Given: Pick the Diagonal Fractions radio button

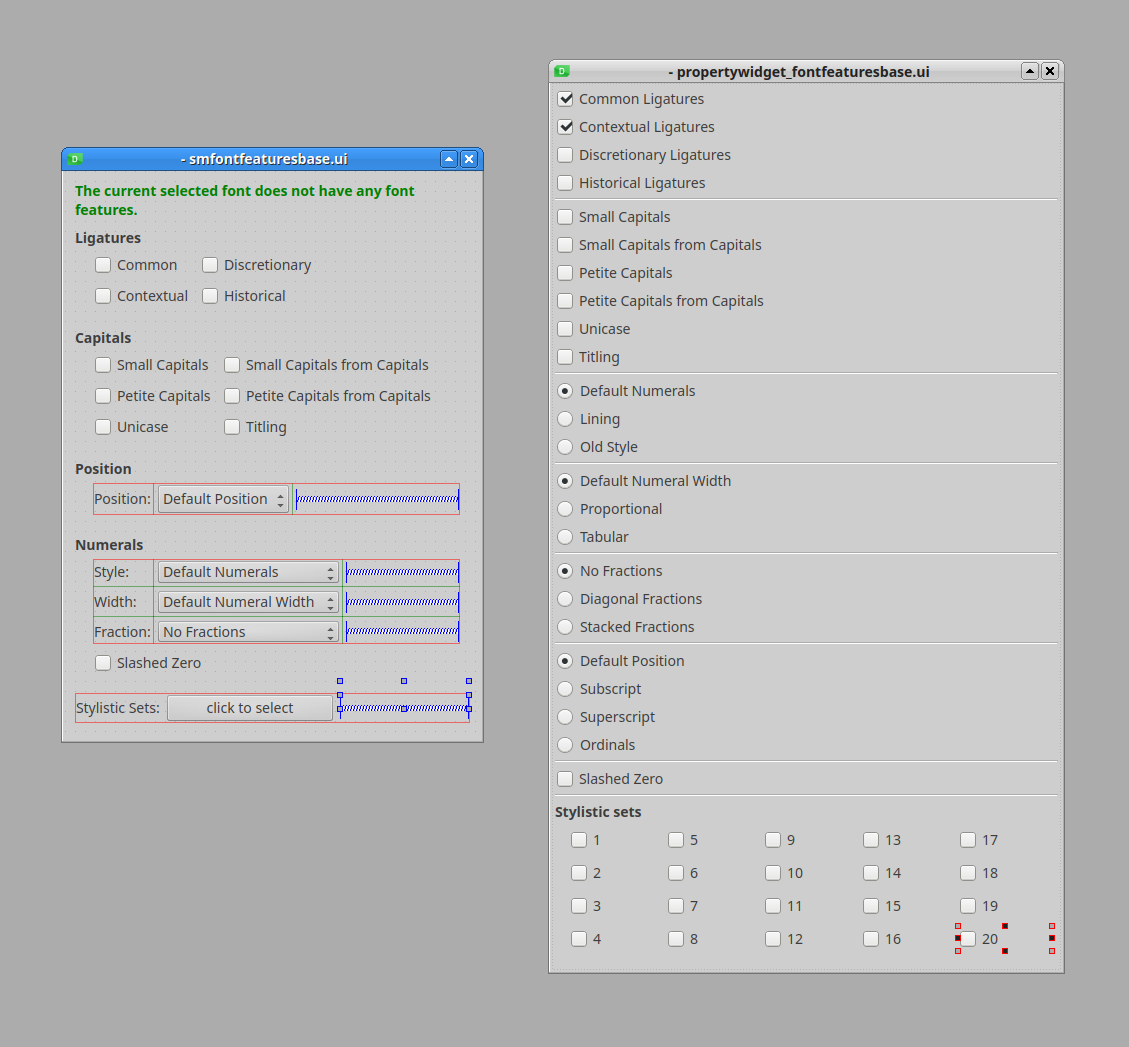Looking at the screenshot, I should tap(566, 599).
